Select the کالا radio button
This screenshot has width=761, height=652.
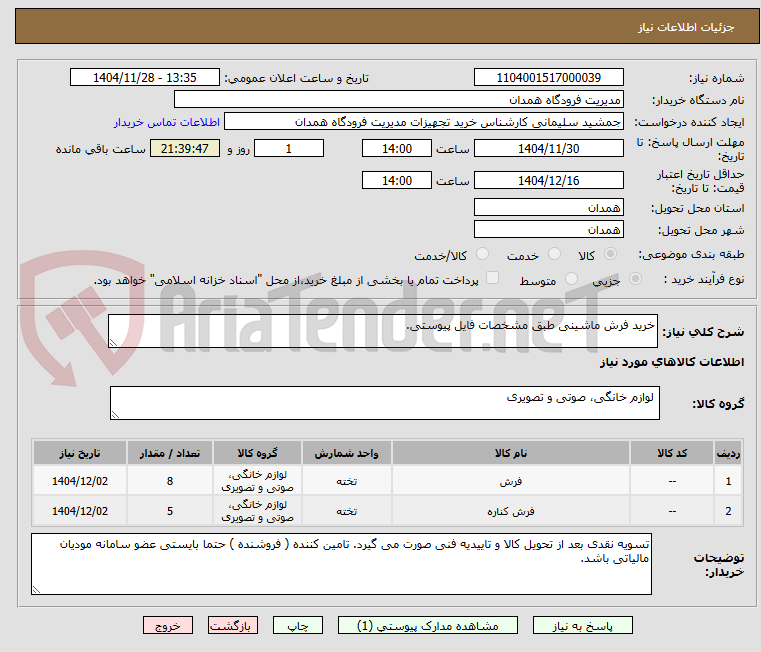[x=611, y=254]
